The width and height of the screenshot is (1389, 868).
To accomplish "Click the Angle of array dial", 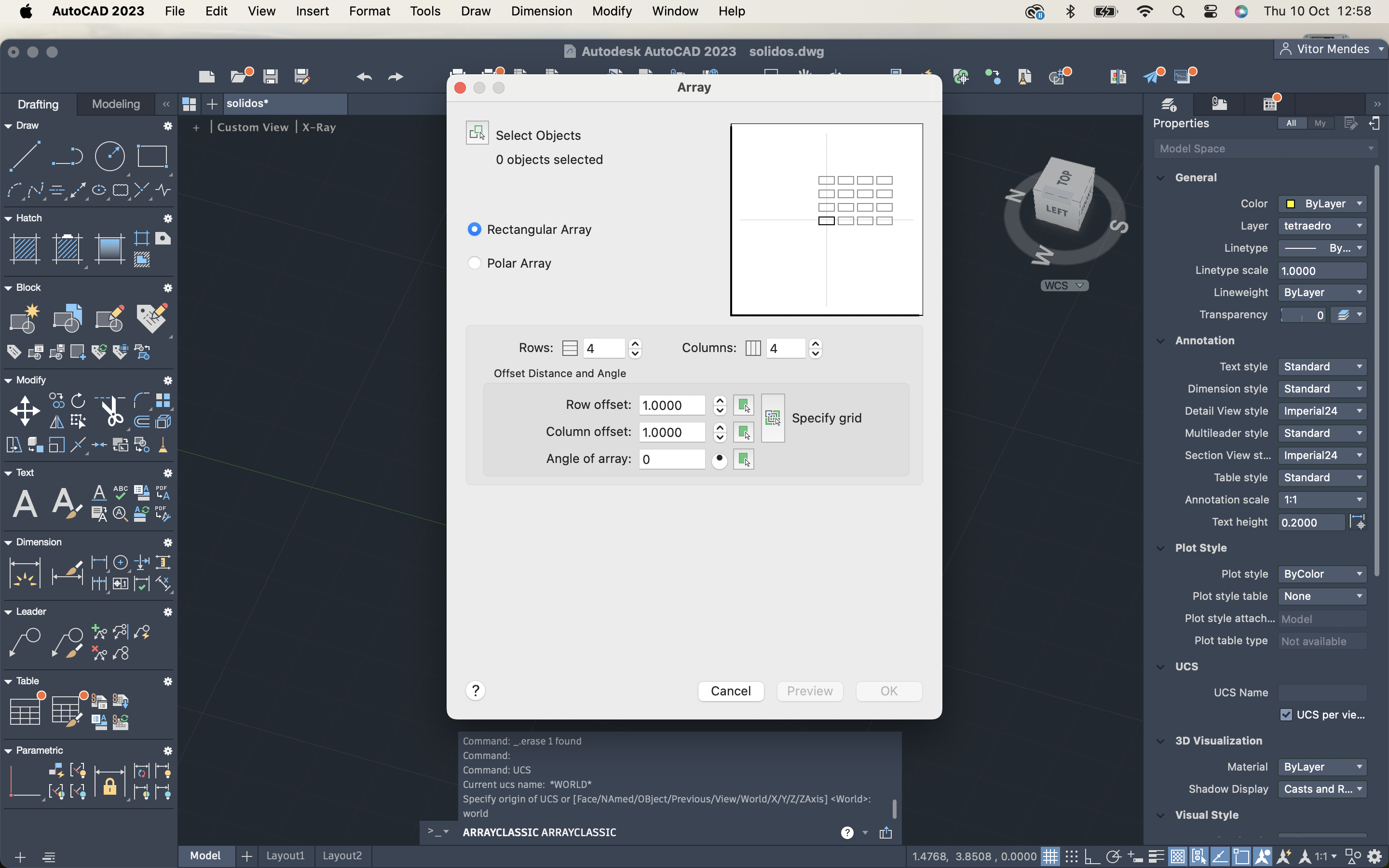I will 719,461.
